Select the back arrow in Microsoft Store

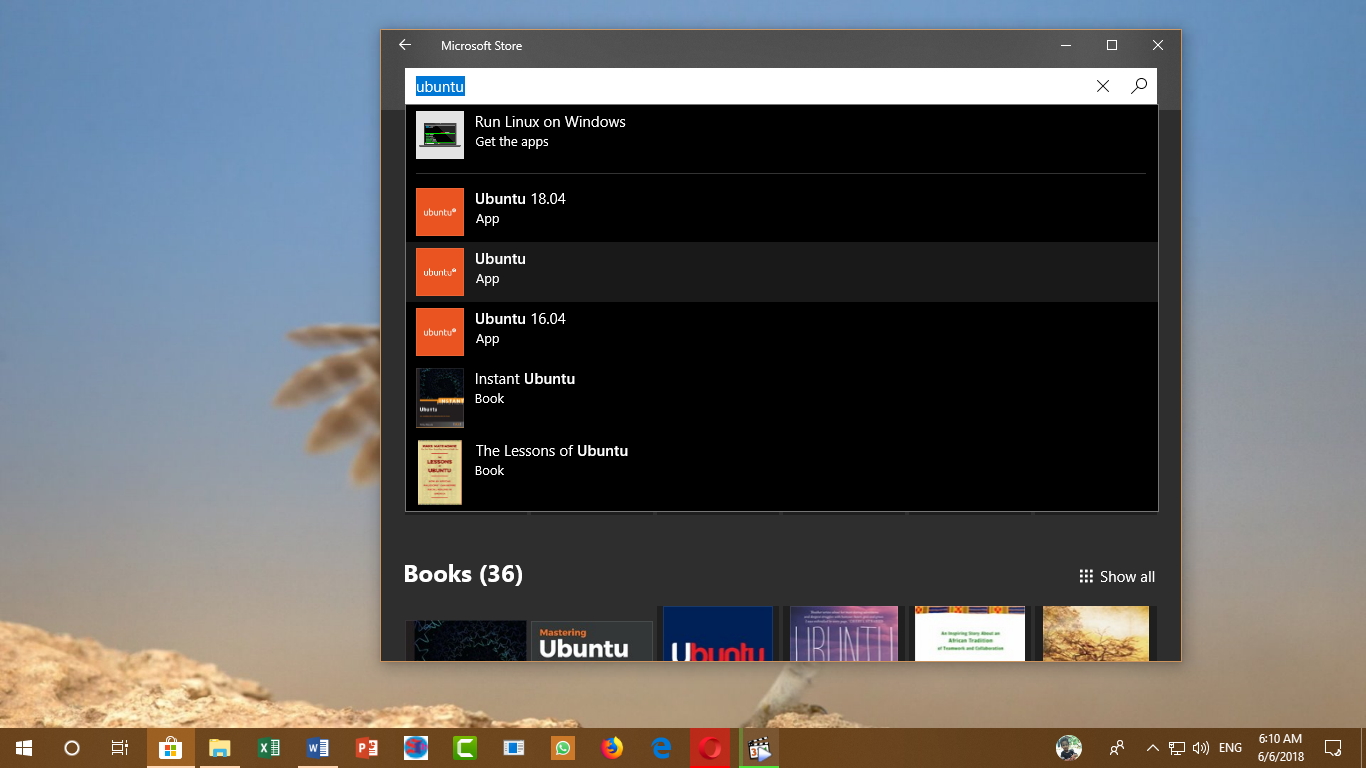[x=404, y=45]
